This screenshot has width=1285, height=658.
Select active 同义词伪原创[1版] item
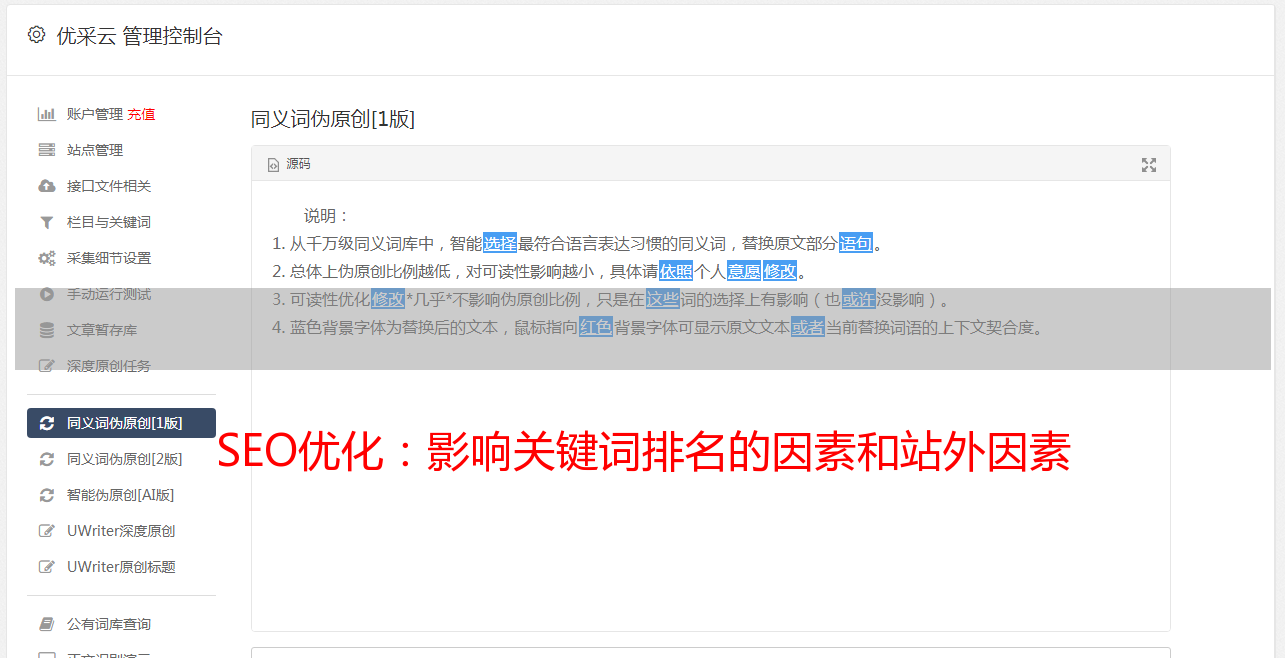click(121, 423)
